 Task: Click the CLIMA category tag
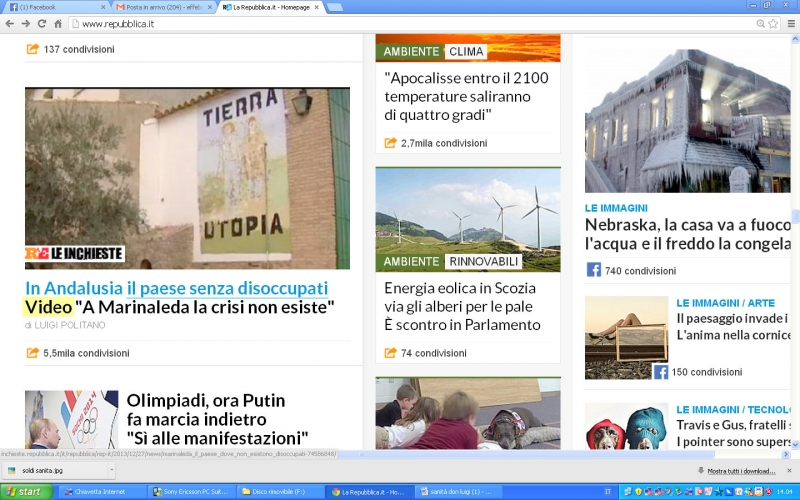tap(466, 52)
